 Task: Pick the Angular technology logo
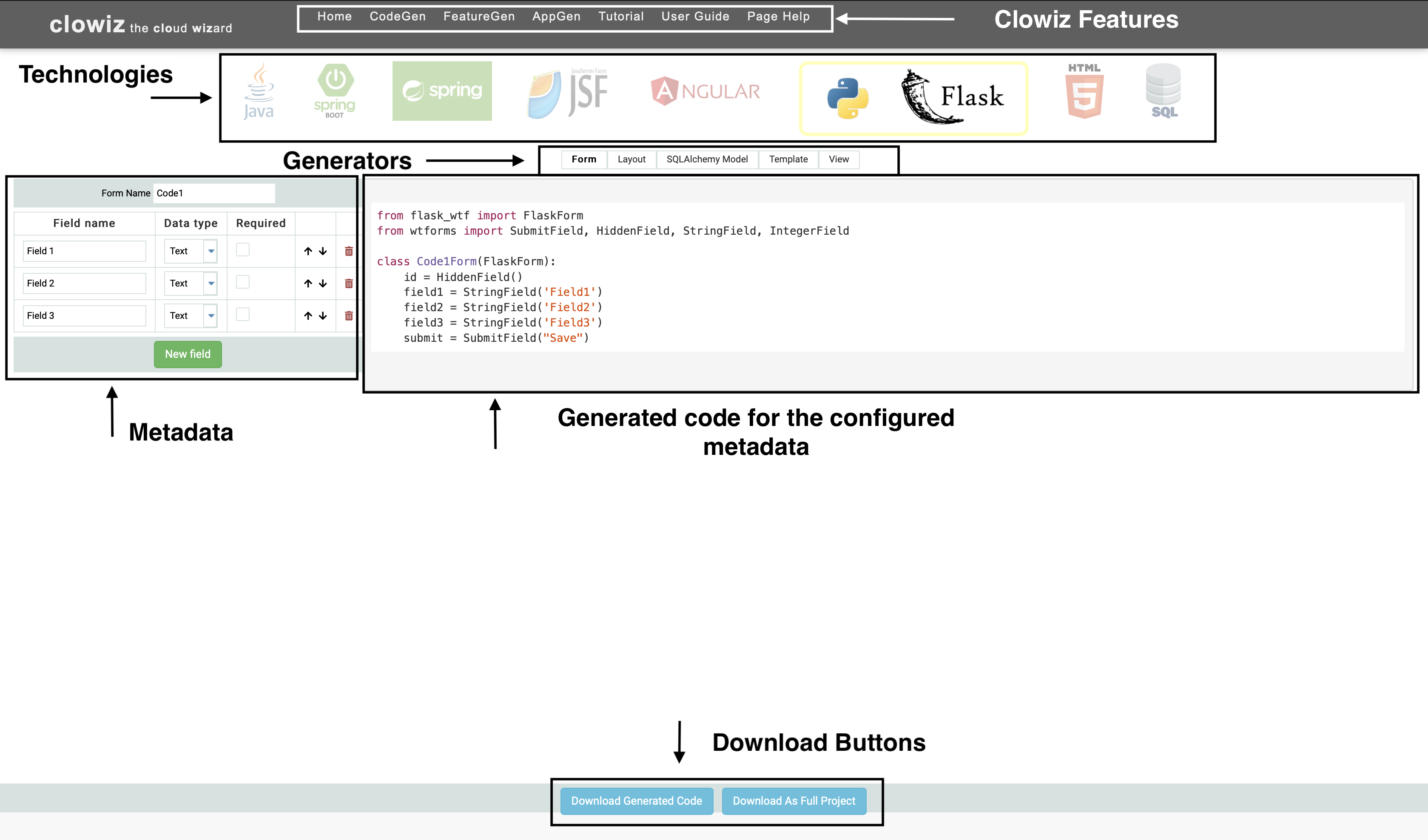tap(705, 91)
